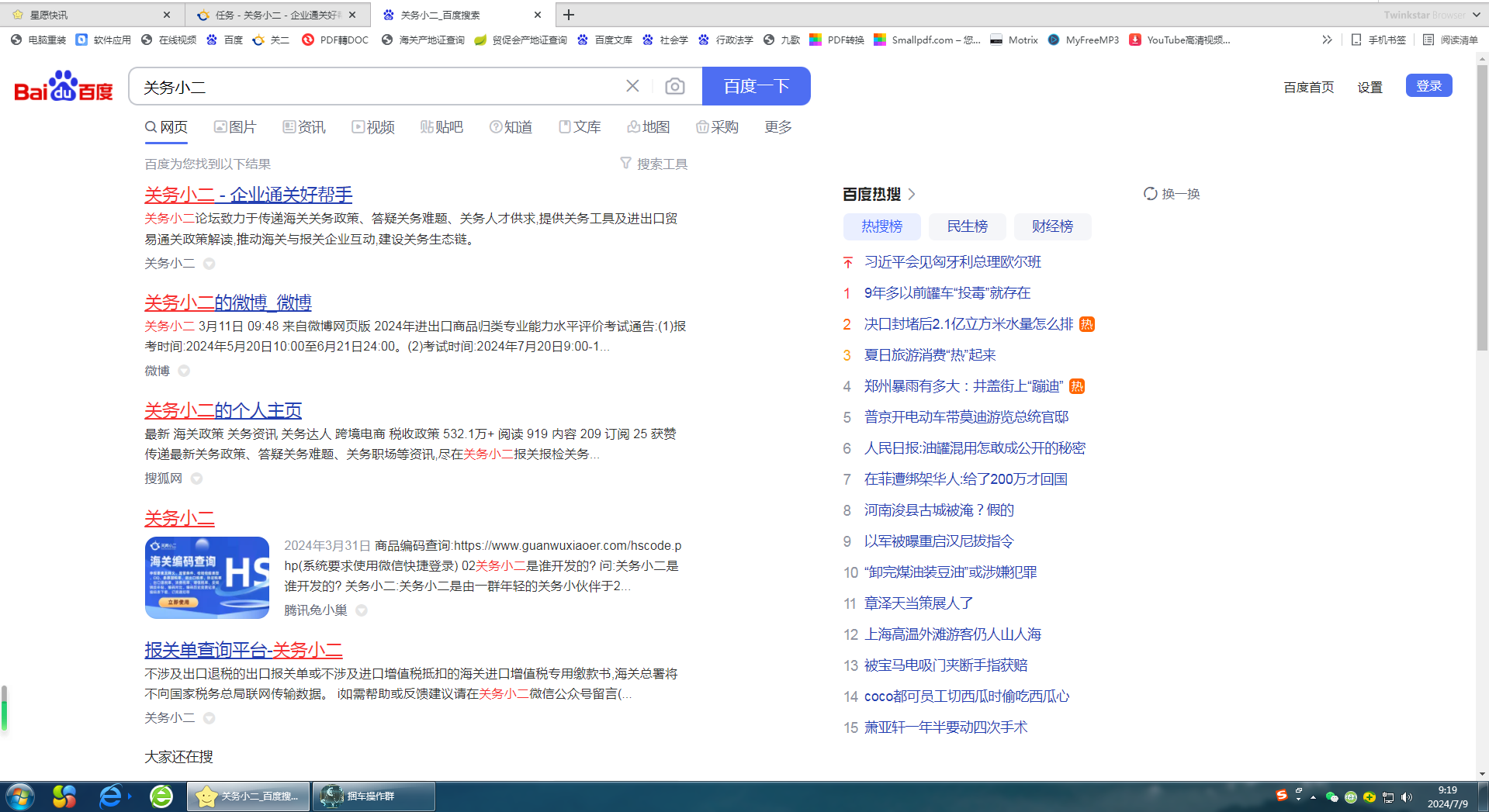This screenshot has width=1489, height=812.
Task: Click Sogou input method tray icon
Action: (x=1282, y=795)
